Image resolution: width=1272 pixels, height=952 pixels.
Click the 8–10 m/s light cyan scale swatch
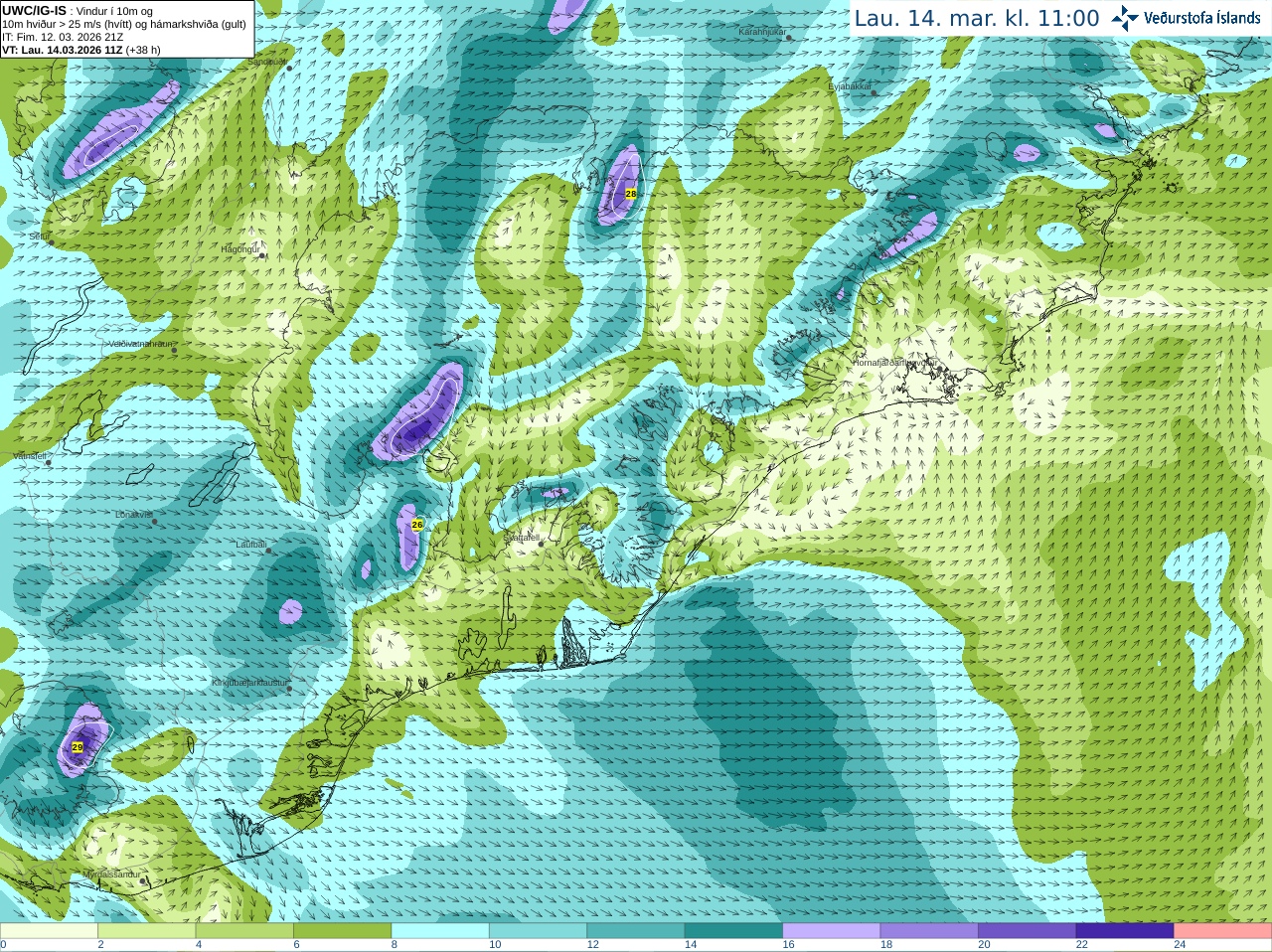click(x=440, y=931)
